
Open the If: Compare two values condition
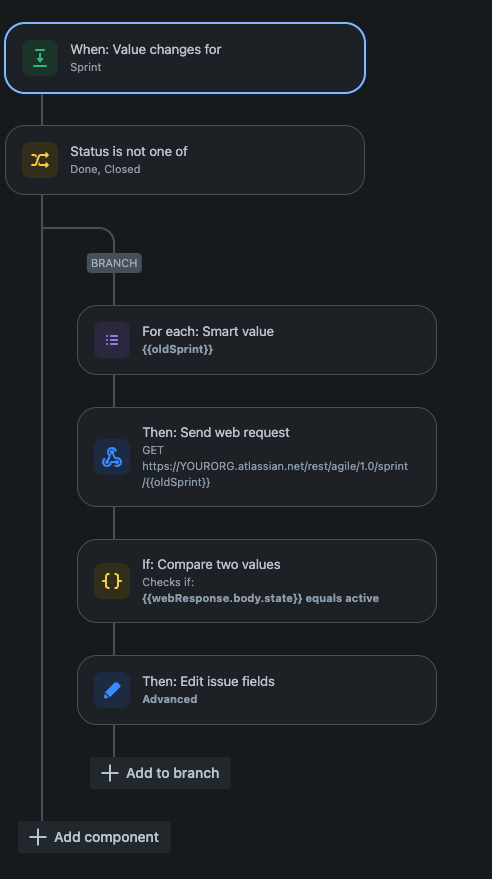(257, 581)
